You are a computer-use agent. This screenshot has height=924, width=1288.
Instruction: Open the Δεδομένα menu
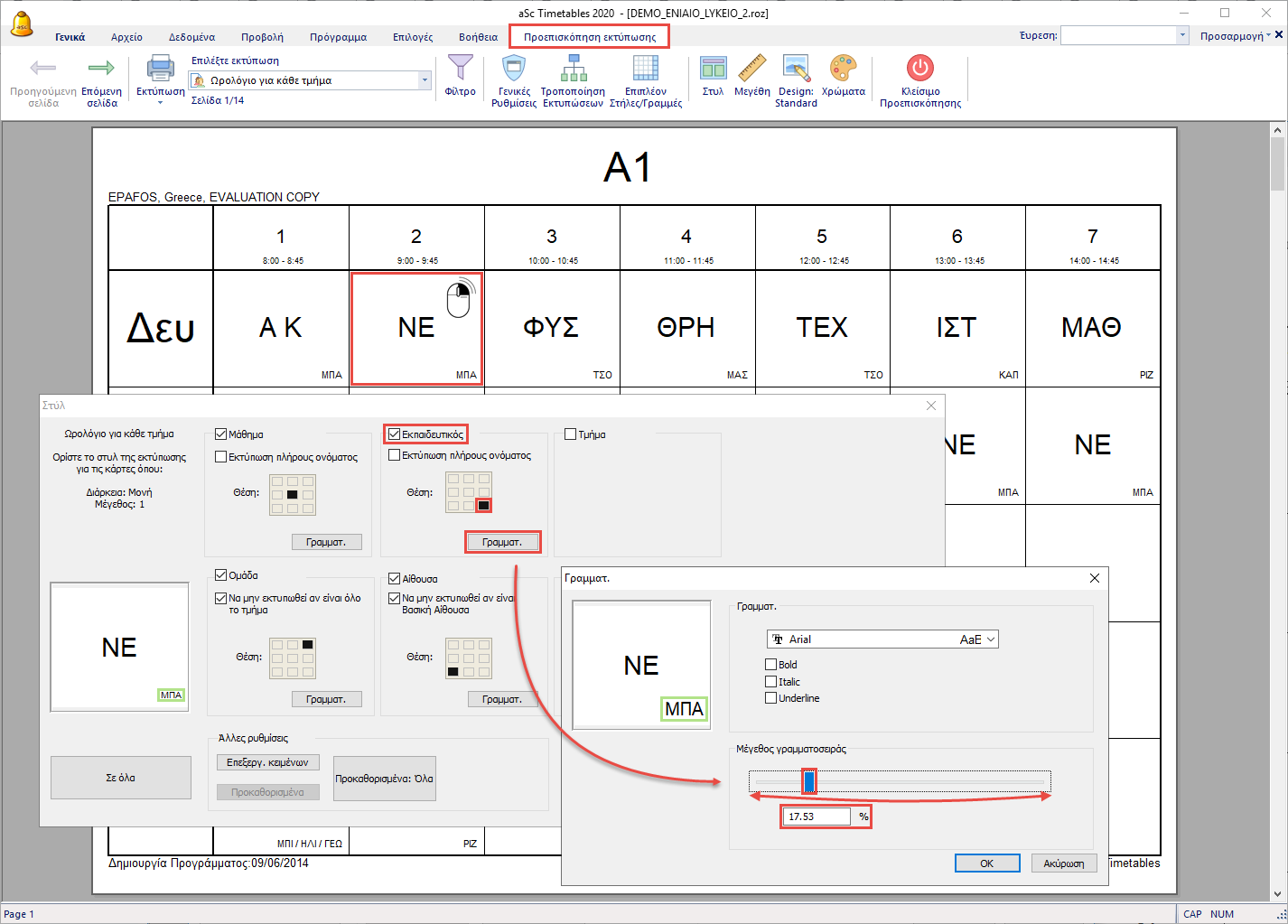191,37
